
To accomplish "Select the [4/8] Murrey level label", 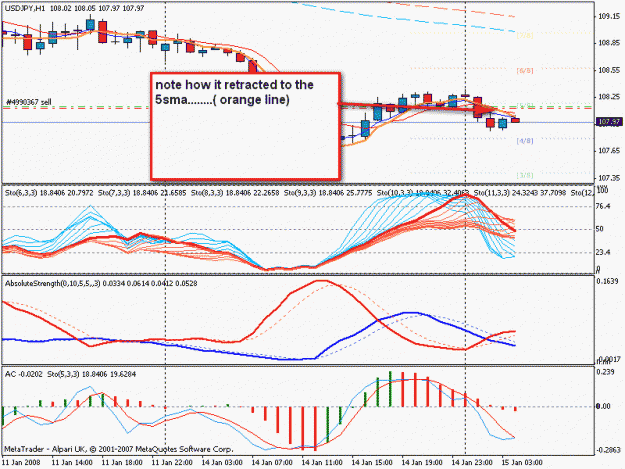I will click(x=525, y=141).
